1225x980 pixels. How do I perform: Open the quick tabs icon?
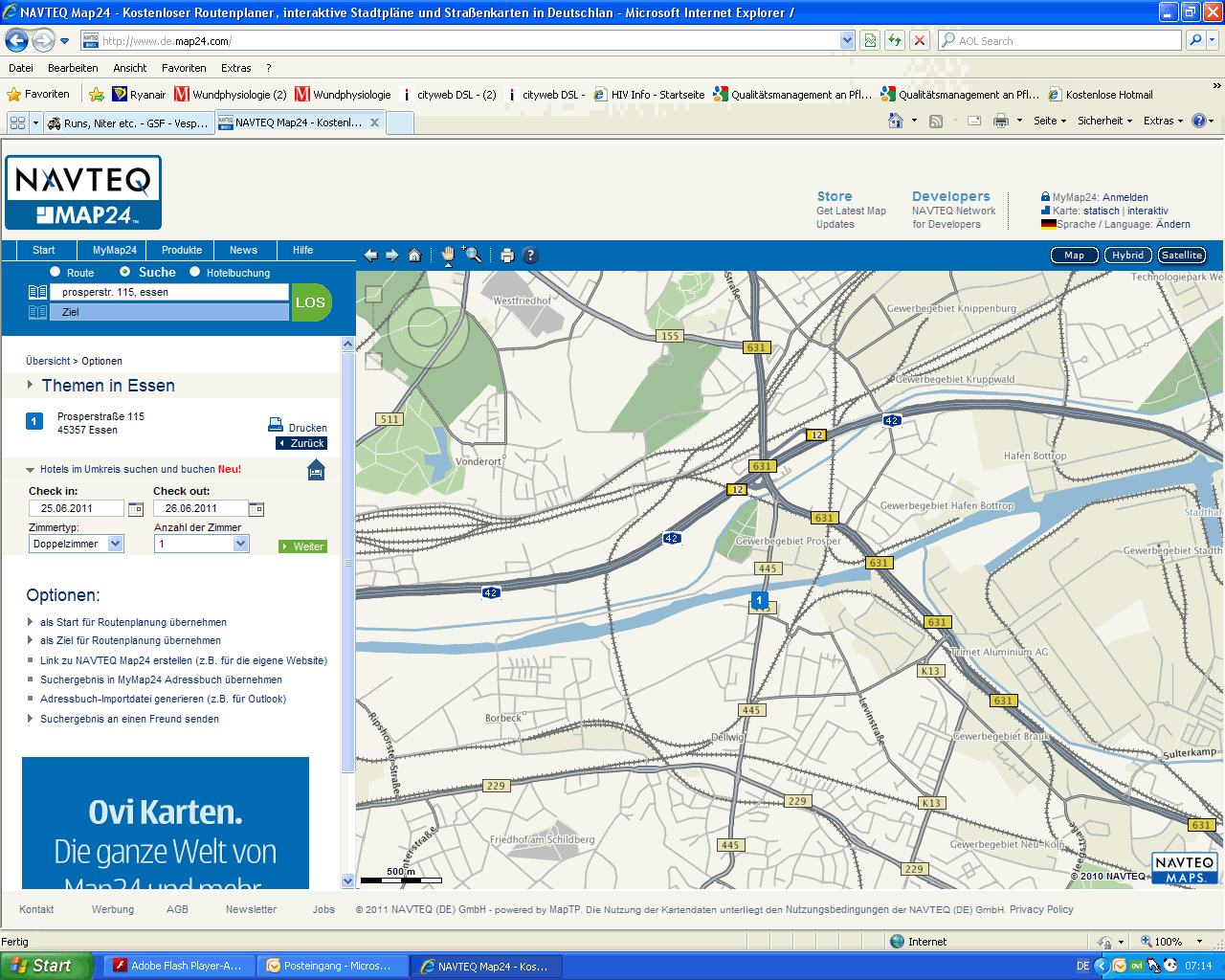(x=17, y=122)
